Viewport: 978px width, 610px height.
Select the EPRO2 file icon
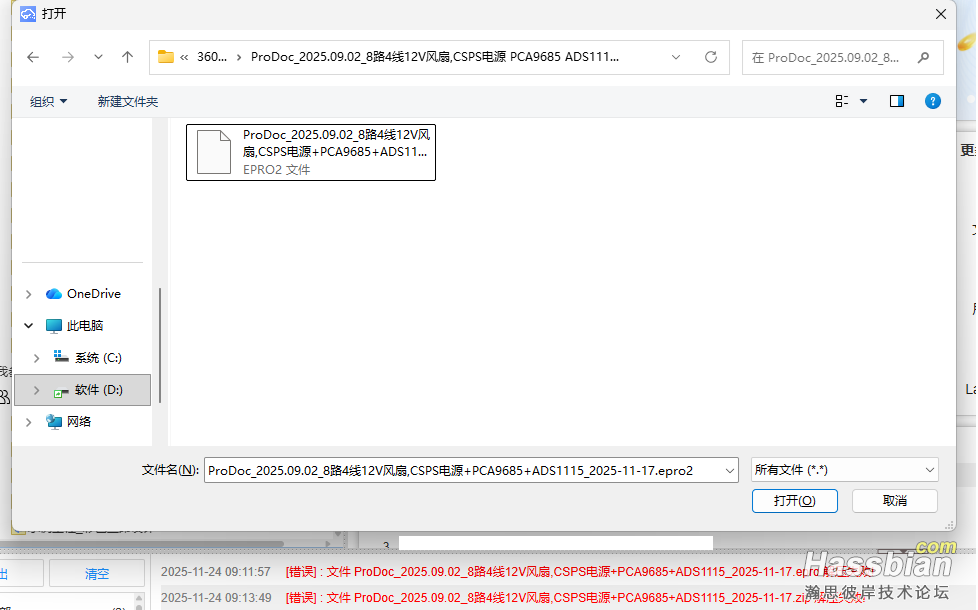tap(214, 152)
